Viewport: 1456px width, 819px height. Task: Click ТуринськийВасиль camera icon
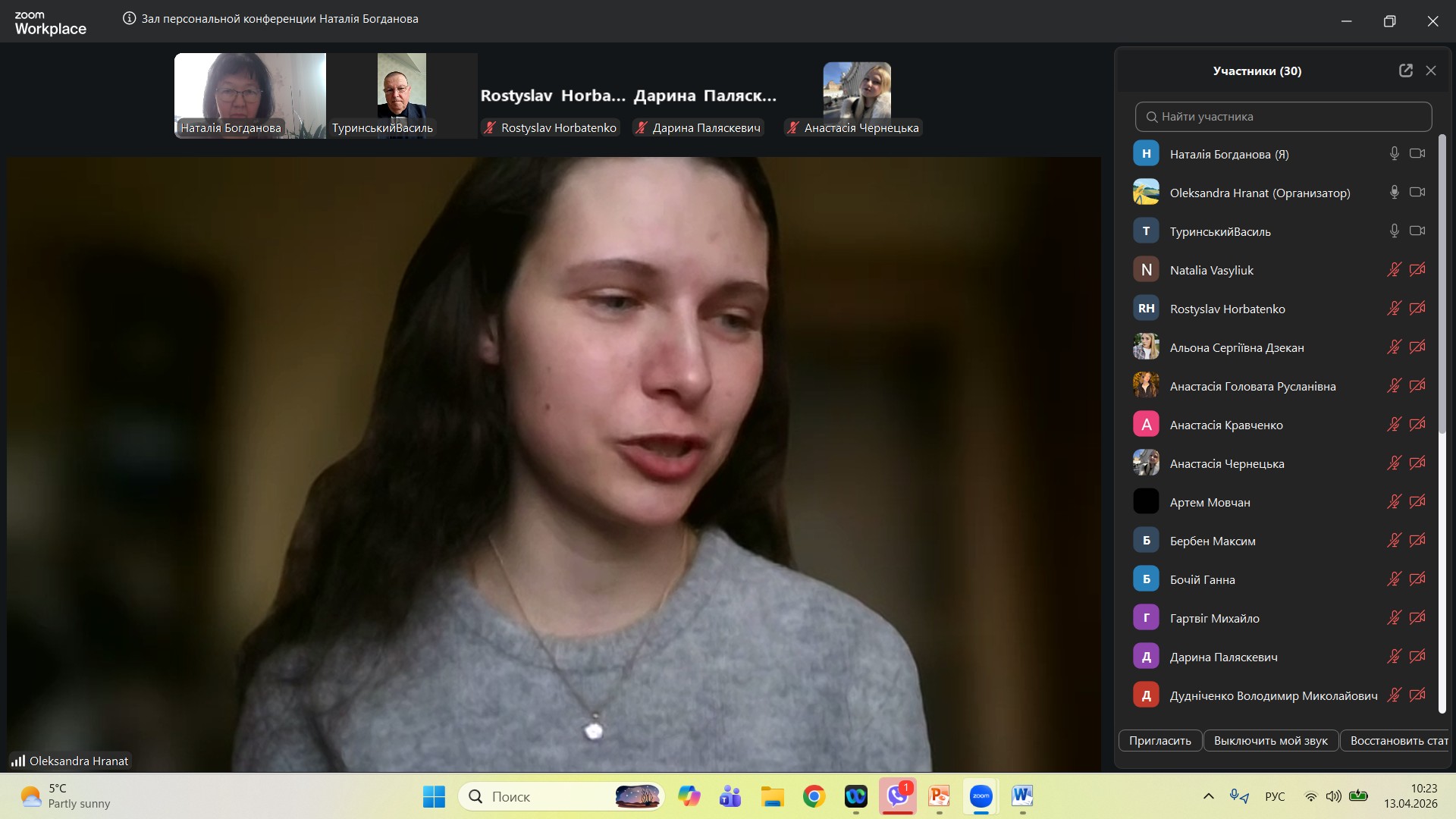point(1417,231)
